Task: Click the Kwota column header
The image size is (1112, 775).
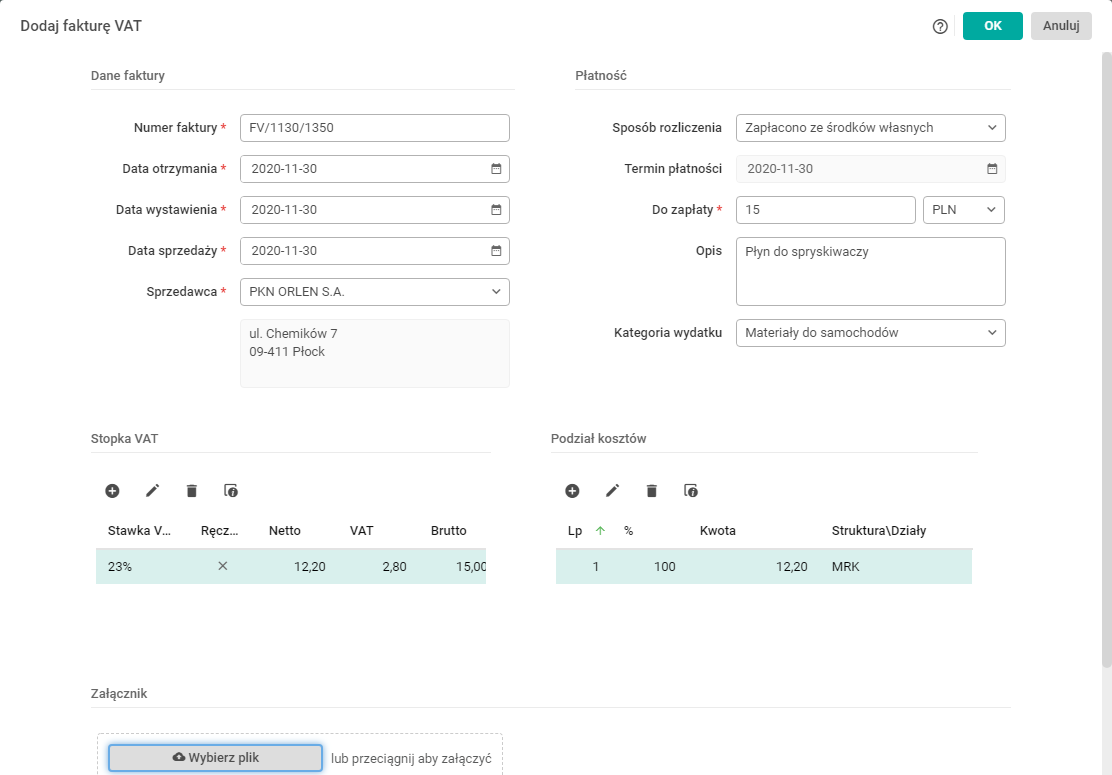Action: (x=717, y=530)
